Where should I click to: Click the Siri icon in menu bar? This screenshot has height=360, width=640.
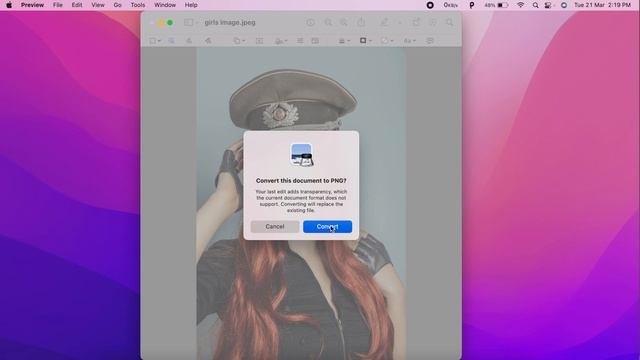564,5
